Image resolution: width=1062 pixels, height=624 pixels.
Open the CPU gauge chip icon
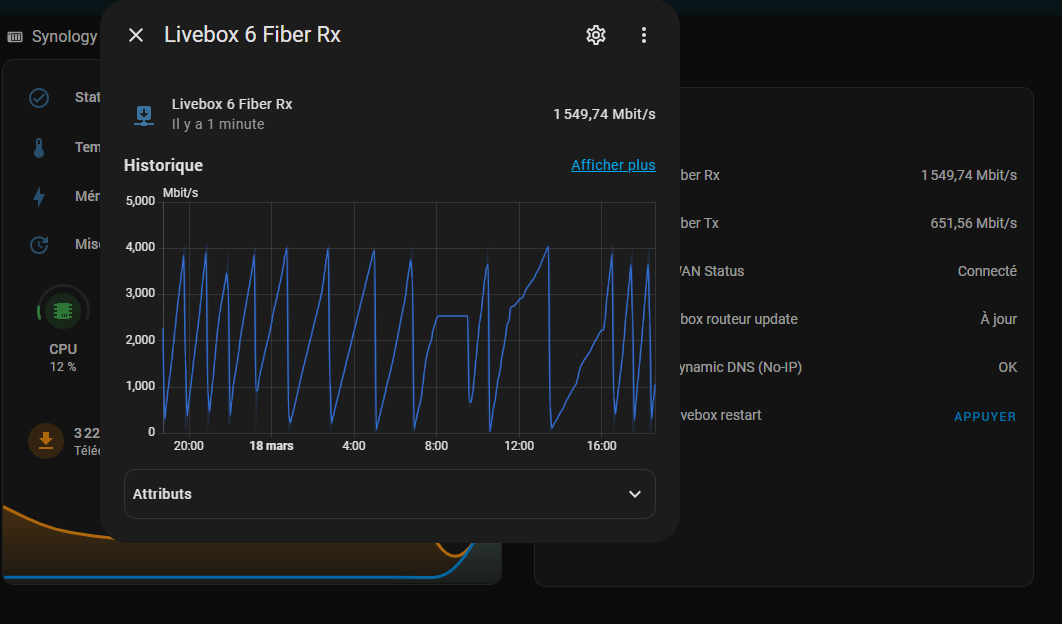click(62, 311)
